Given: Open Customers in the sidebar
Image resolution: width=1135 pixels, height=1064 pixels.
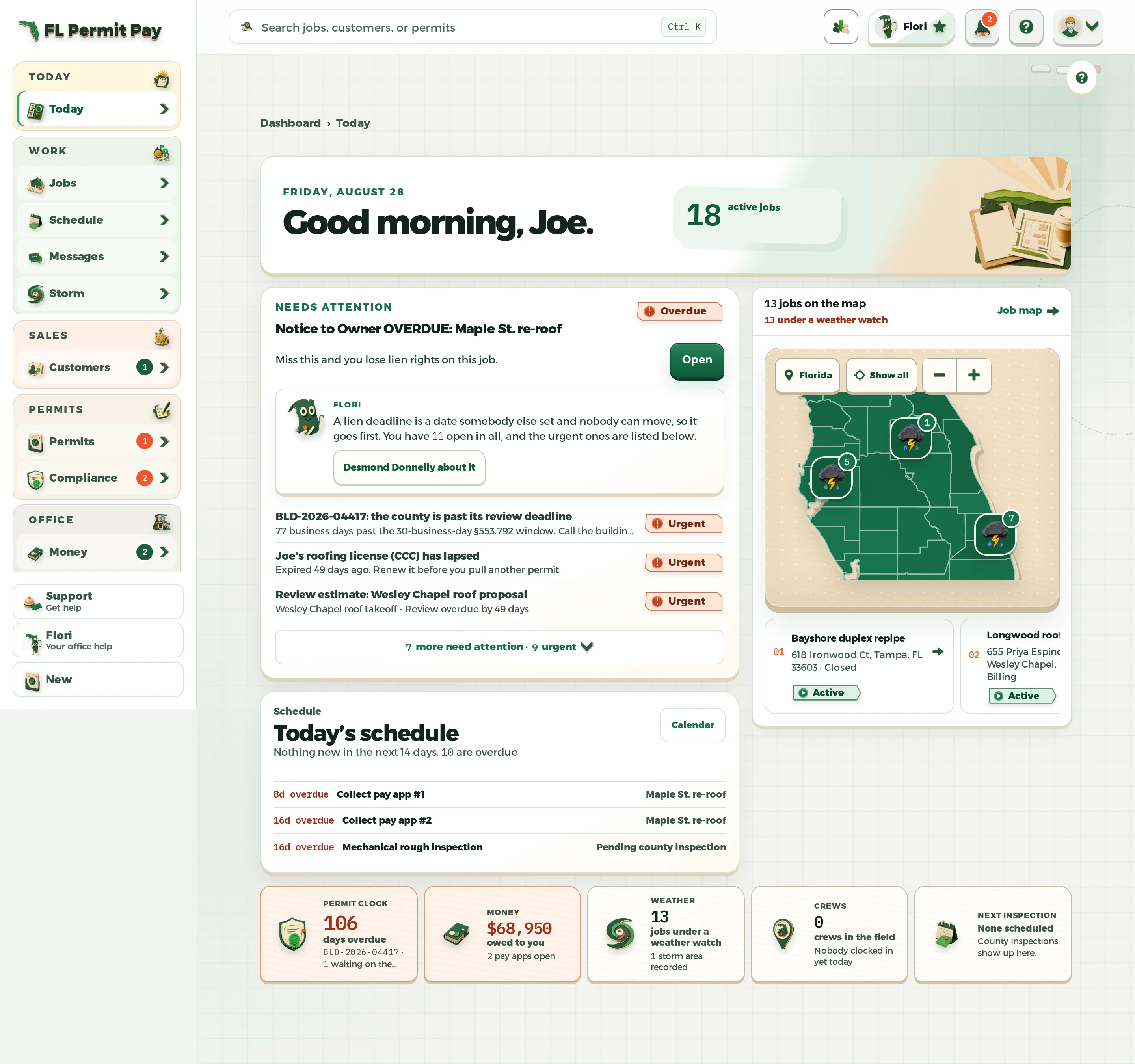Looking at the screenshot, I should pos(97,368).
